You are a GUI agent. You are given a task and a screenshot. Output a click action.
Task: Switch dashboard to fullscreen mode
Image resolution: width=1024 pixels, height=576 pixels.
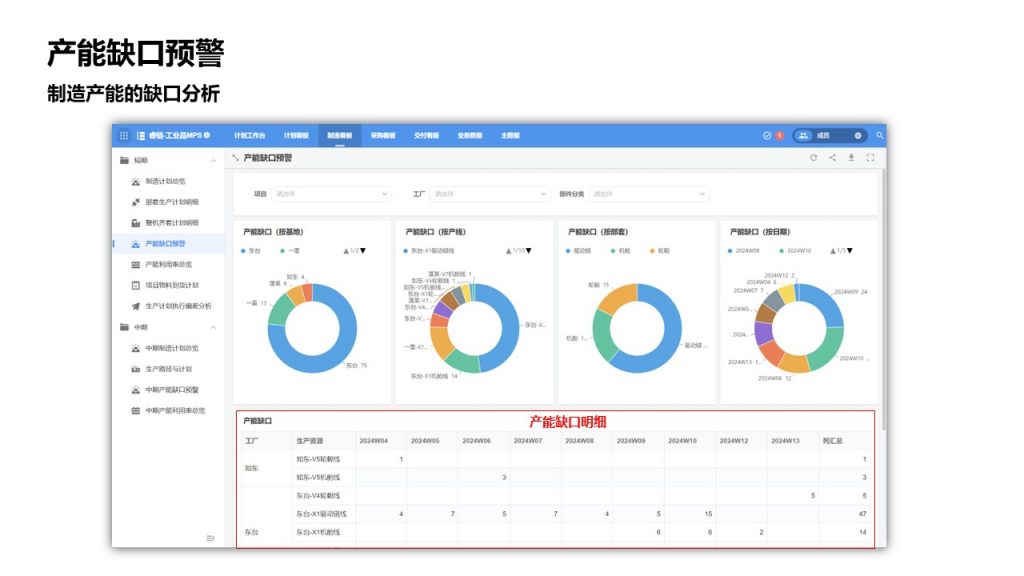870,157
